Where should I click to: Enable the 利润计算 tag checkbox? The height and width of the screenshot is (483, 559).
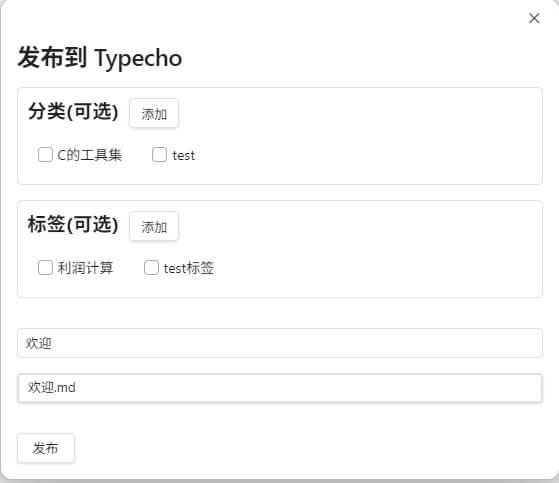click(x=45, y=268)
